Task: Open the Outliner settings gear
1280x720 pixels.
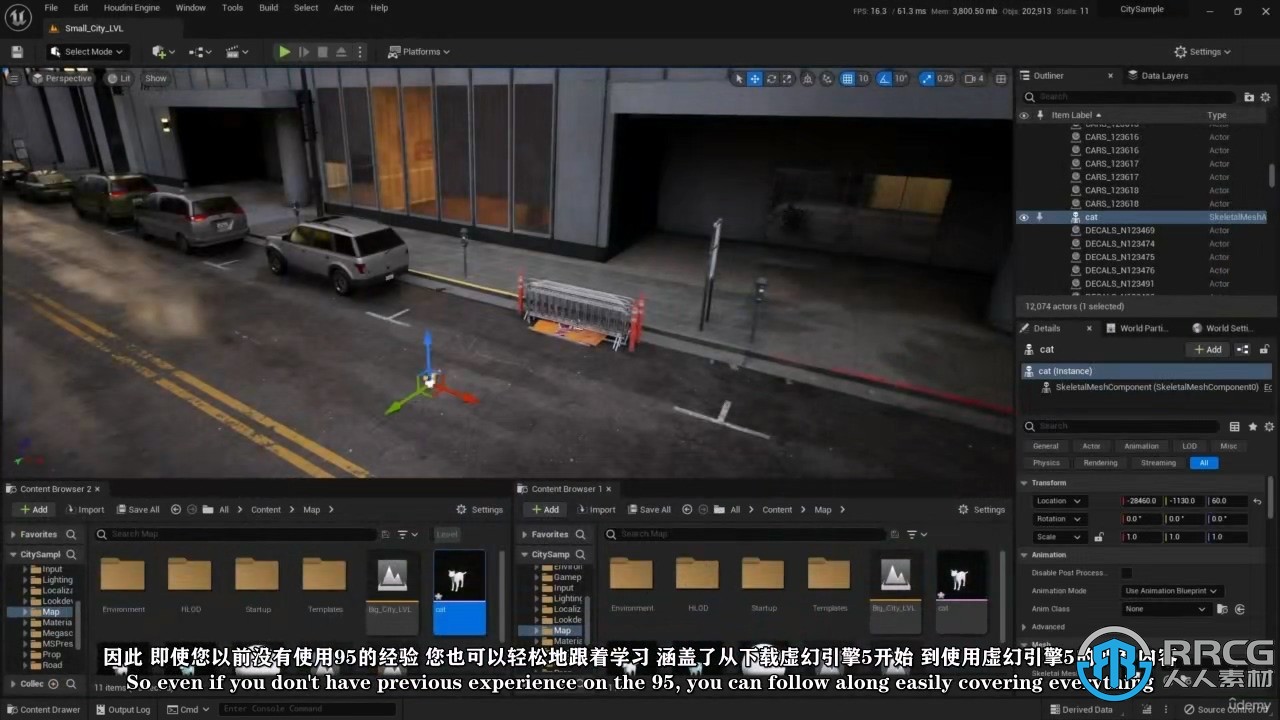Action: [x=1265, y=97]
